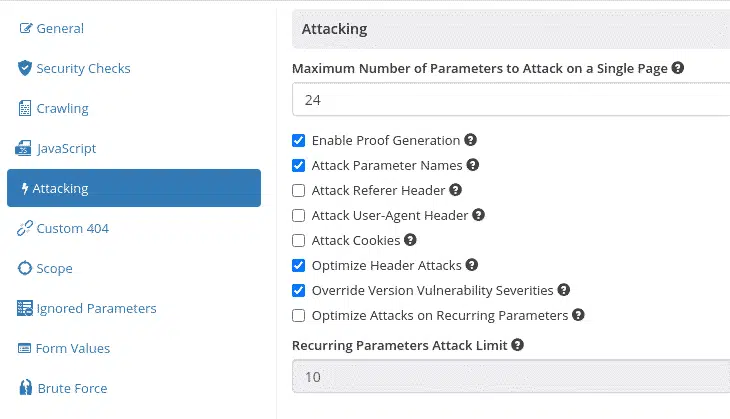Viewport: 730px width, 419px height.
Task: Click the maximum parameters input showing 24
Action: click(x=511, y=99)
